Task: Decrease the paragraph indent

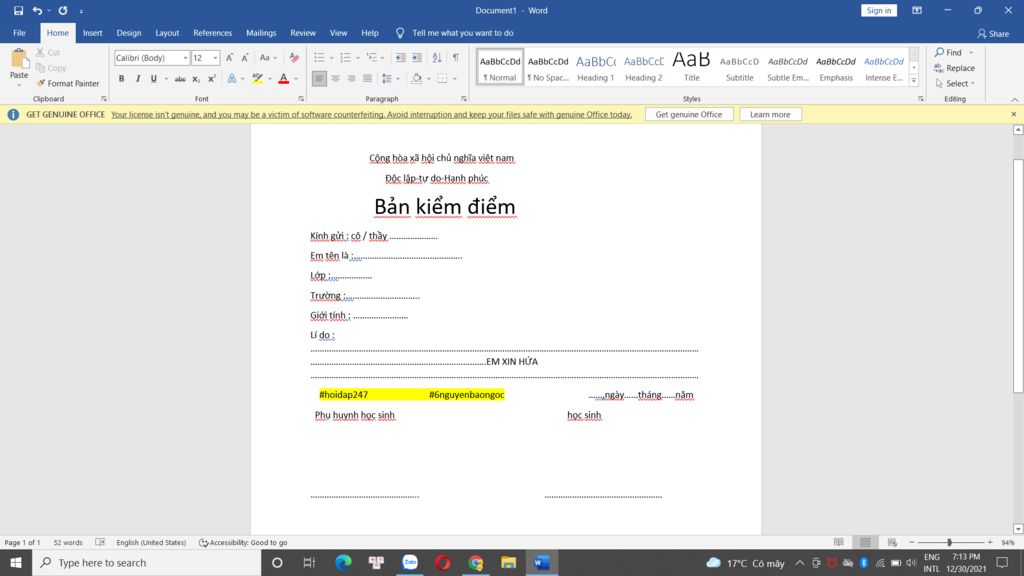Action: coord(400,58)
